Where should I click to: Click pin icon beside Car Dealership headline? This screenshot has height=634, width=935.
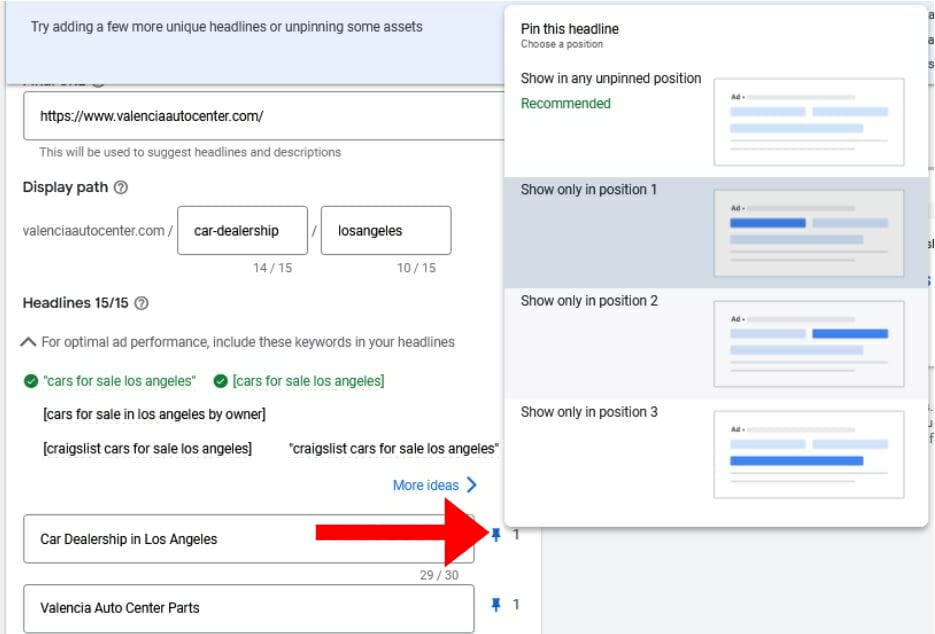pyautogui.click(x=496, y=536)
